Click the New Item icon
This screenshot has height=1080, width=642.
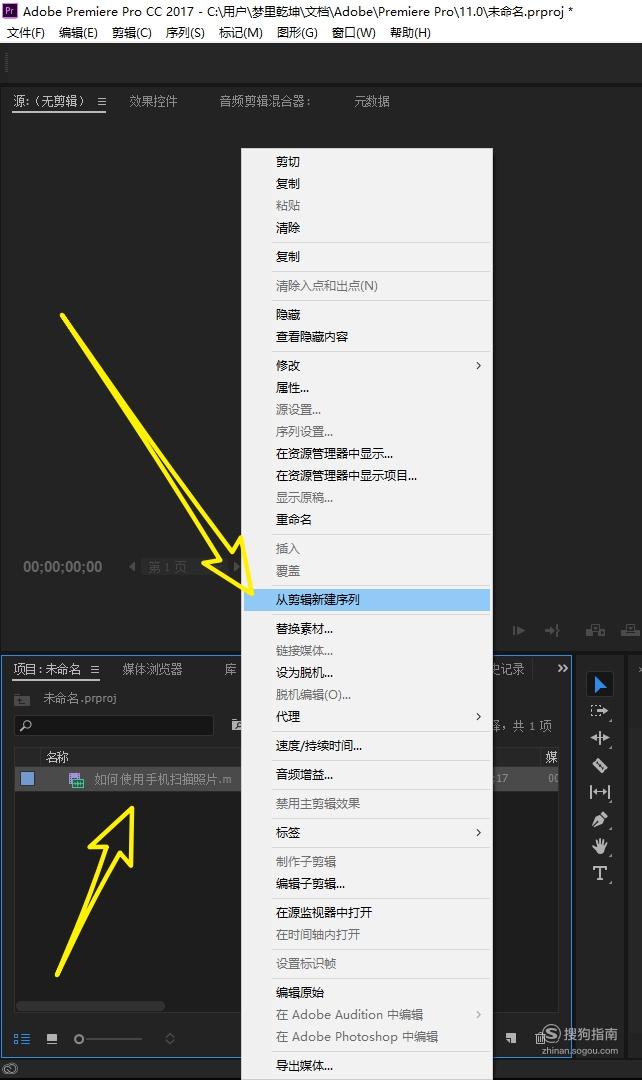510,1038
